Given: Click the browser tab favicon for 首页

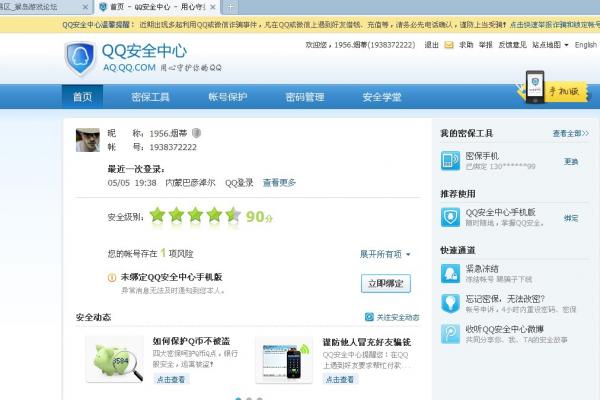Looking at the screenshot, I should [x=103, y=7].
